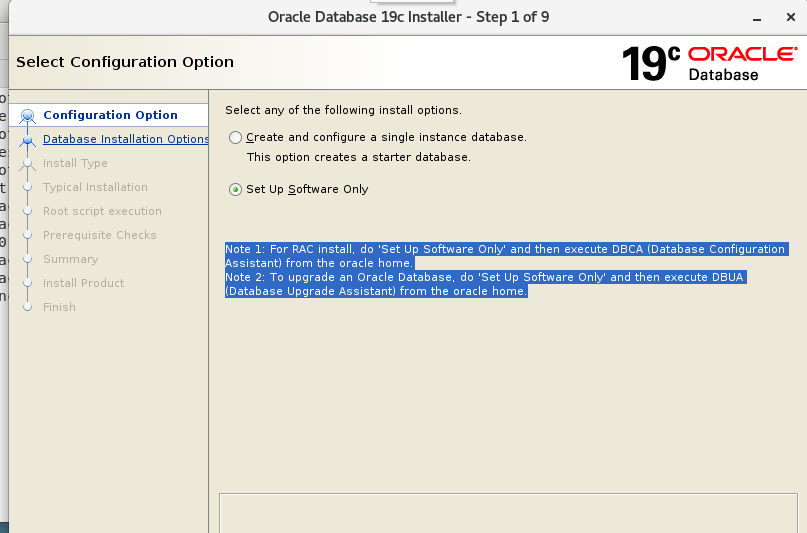The width and height of the screenshot is (807, 533).
Task: Click the Typical Installation step bullet
Action: pos(28,187)
